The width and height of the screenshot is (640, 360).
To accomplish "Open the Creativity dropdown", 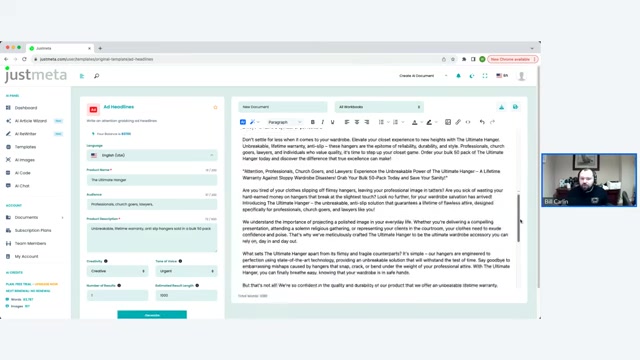I will pyautogui.click(x=117, y=271).
